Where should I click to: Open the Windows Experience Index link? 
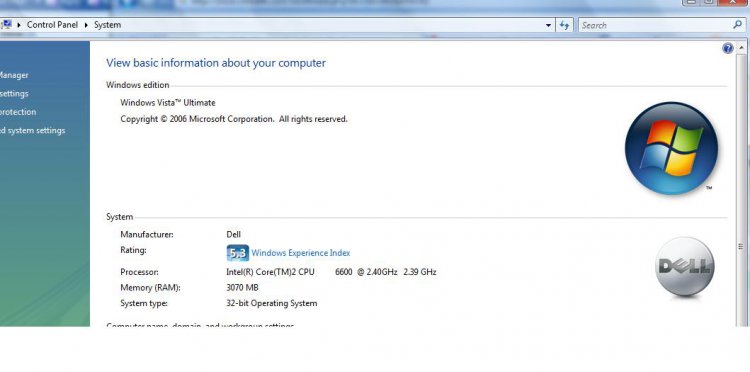pyautogui.click(x=301, y=253)
